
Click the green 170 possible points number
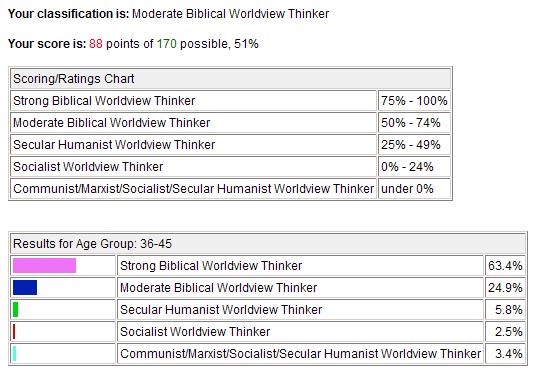pos(167,44)
